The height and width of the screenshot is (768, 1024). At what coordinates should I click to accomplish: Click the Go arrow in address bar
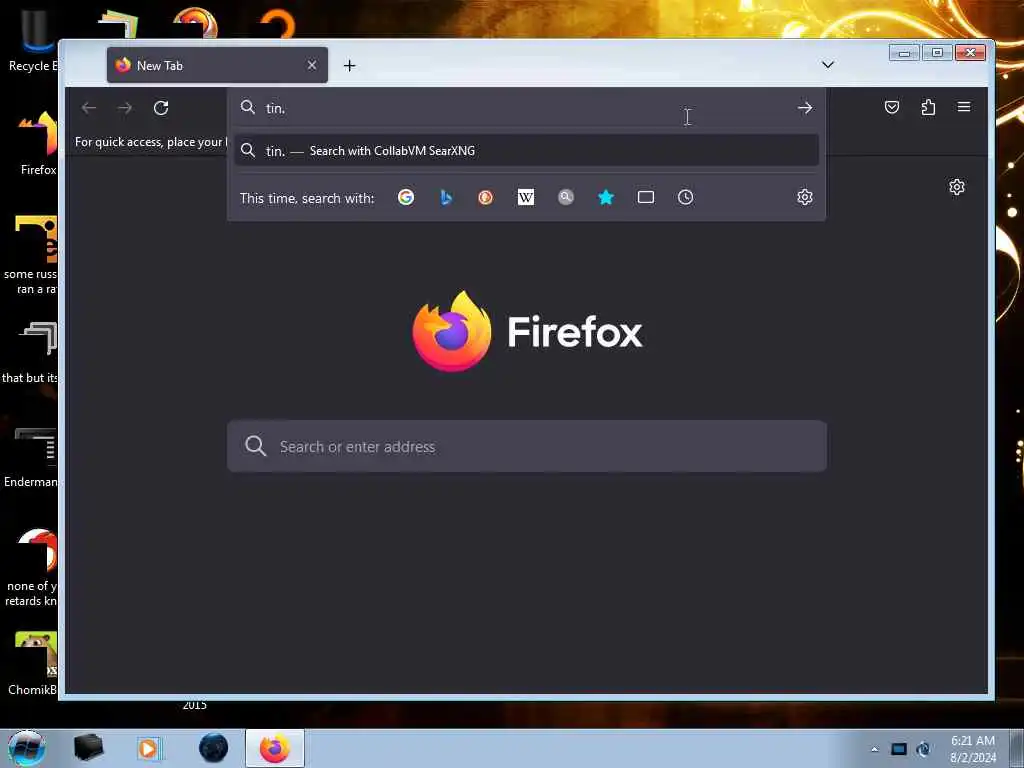tap(805, 108)
